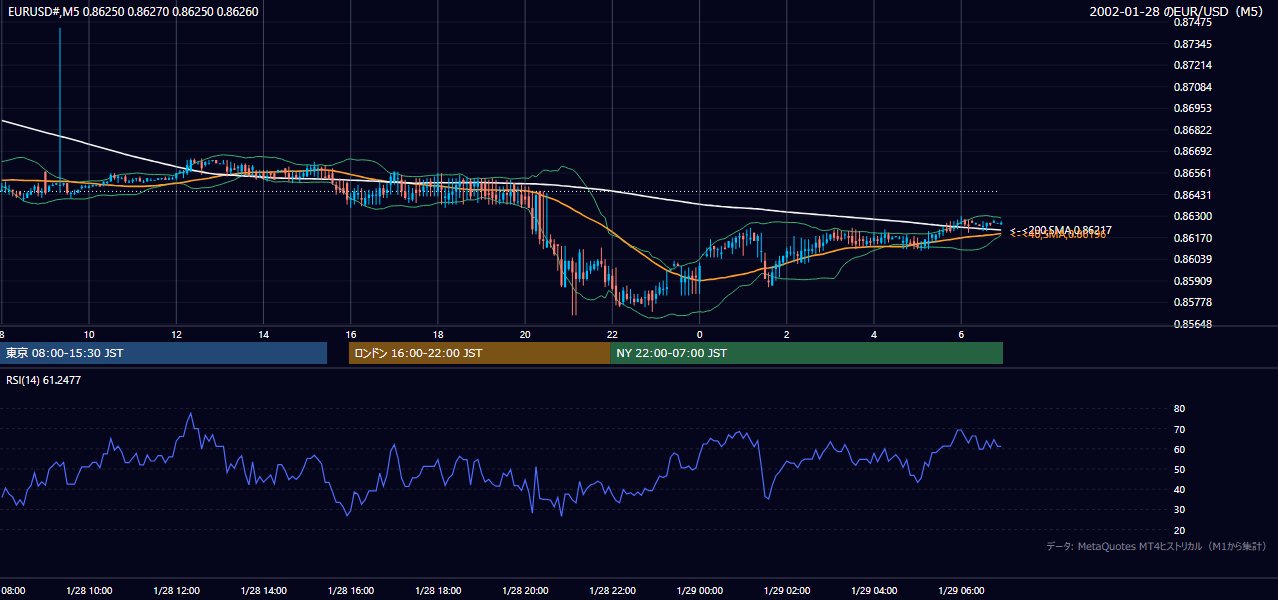
Task: Click hour label 12 under price chart
Action: (176, 334)
